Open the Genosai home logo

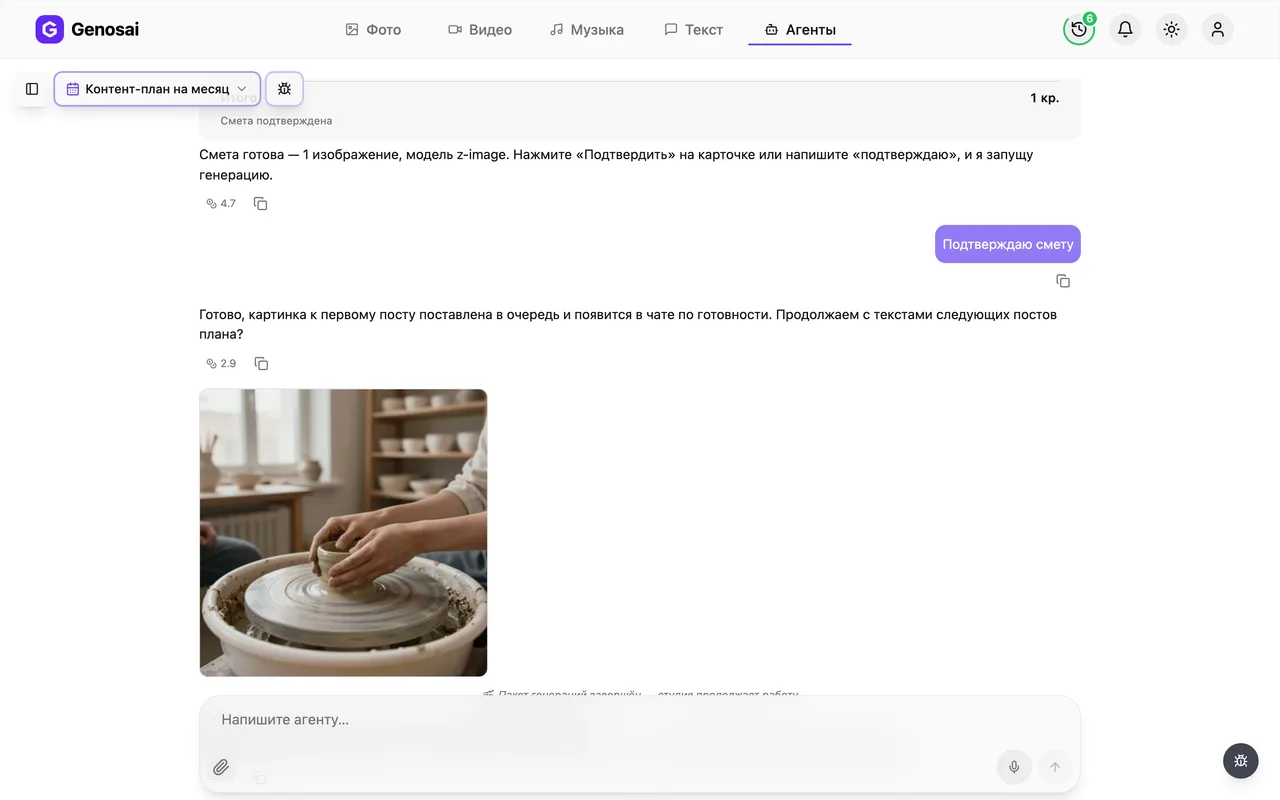point(87,30)
